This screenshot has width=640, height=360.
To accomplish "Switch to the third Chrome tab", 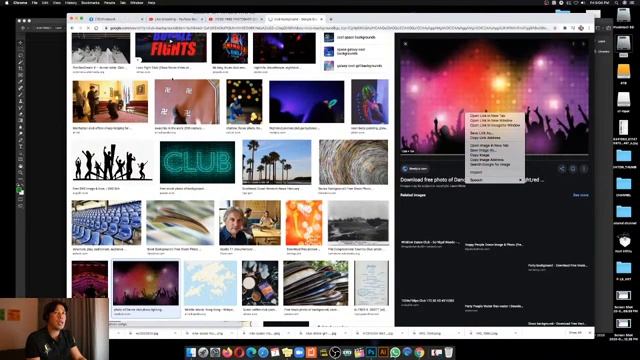I will coord(236,19).
